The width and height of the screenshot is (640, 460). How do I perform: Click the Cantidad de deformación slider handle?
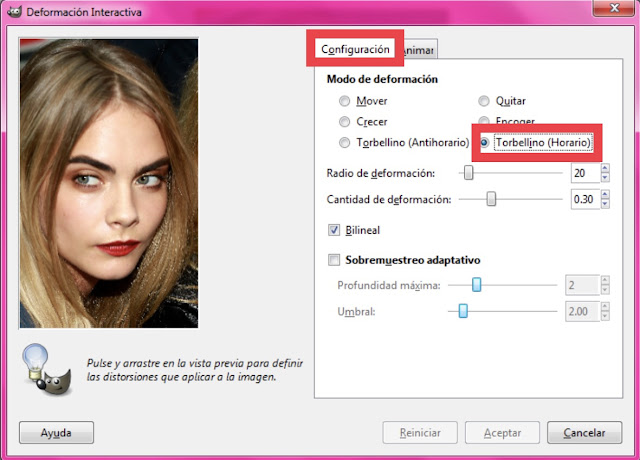[x=491, y=199]
